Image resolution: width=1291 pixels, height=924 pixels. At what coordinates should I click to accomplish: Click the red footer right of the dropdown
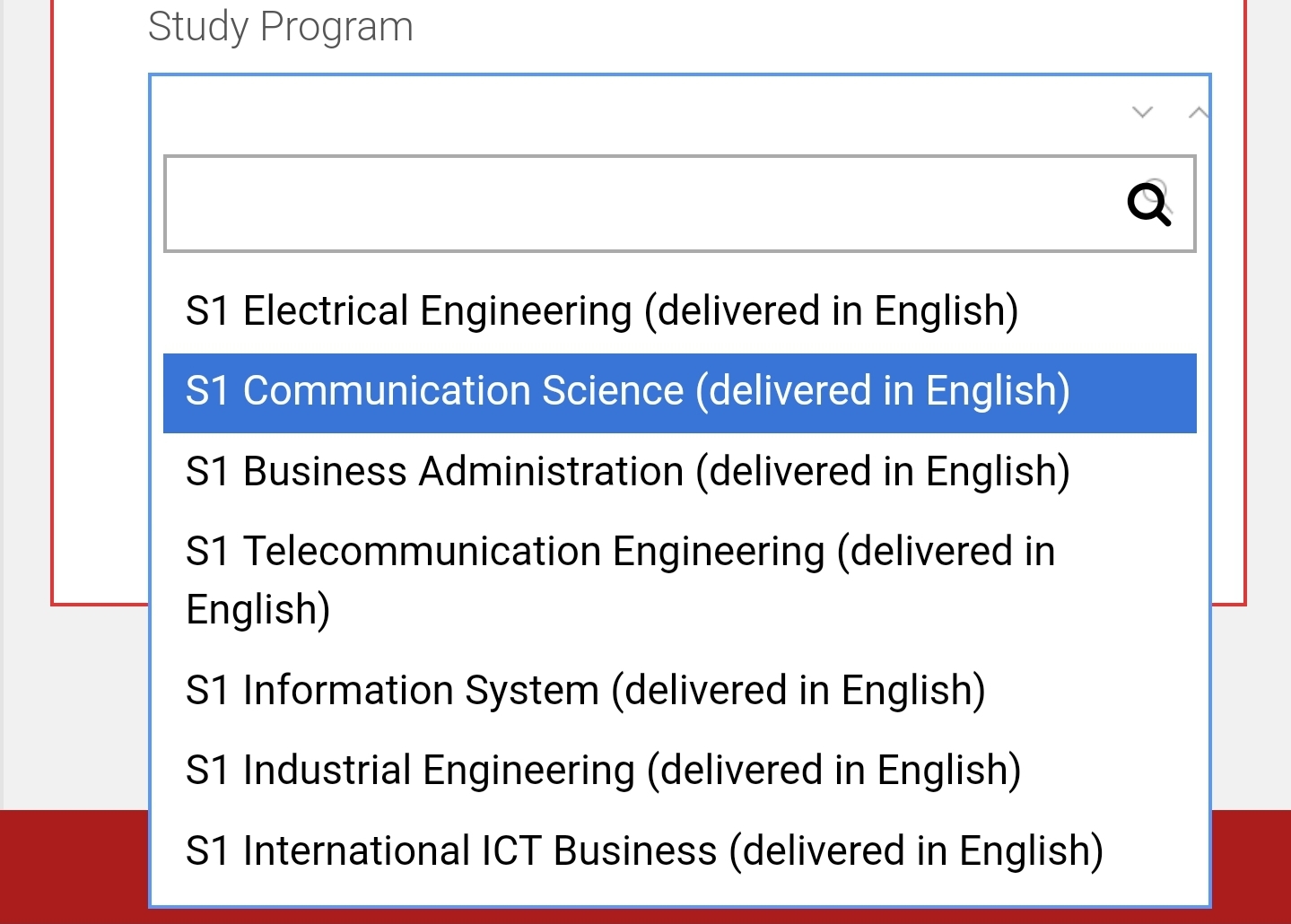[x=1250, y=866]
